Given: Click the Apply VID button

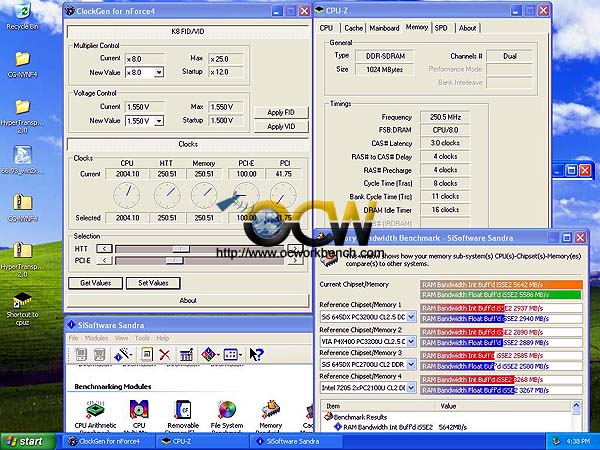Looking at the screenshot, I should click(281, 127).
